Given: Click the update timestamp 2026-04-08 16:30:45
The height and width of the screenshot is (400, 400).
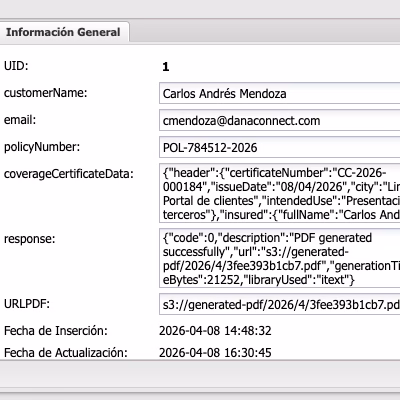Looking at the screenshot, I should (x=215, y=353).
